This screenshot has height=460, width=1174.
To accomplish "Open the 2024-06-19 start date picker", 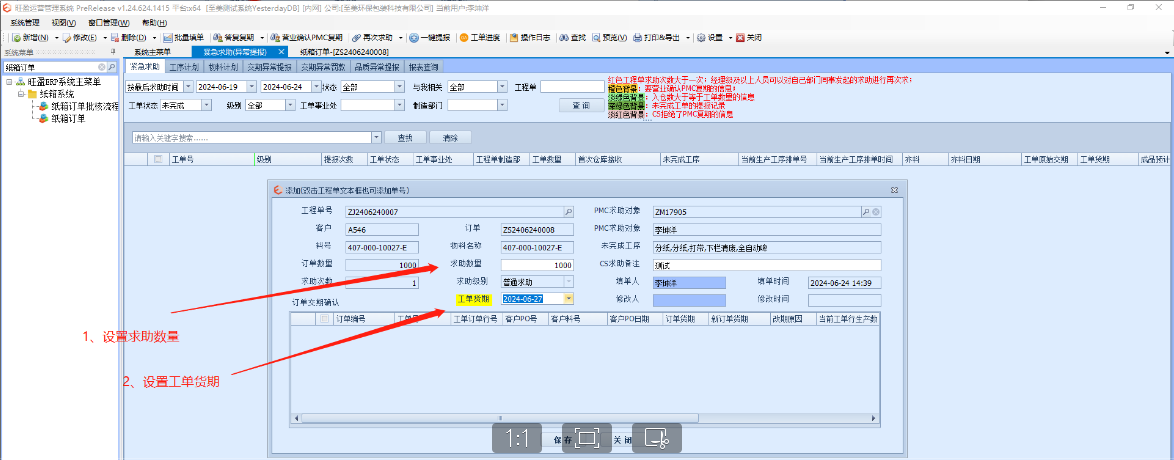I will tap(252, 86).
